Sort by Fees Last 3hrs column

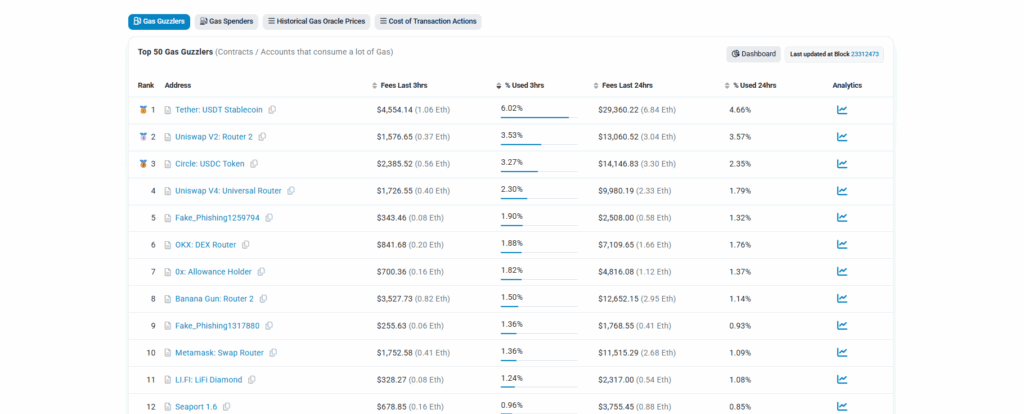(400, 86)
